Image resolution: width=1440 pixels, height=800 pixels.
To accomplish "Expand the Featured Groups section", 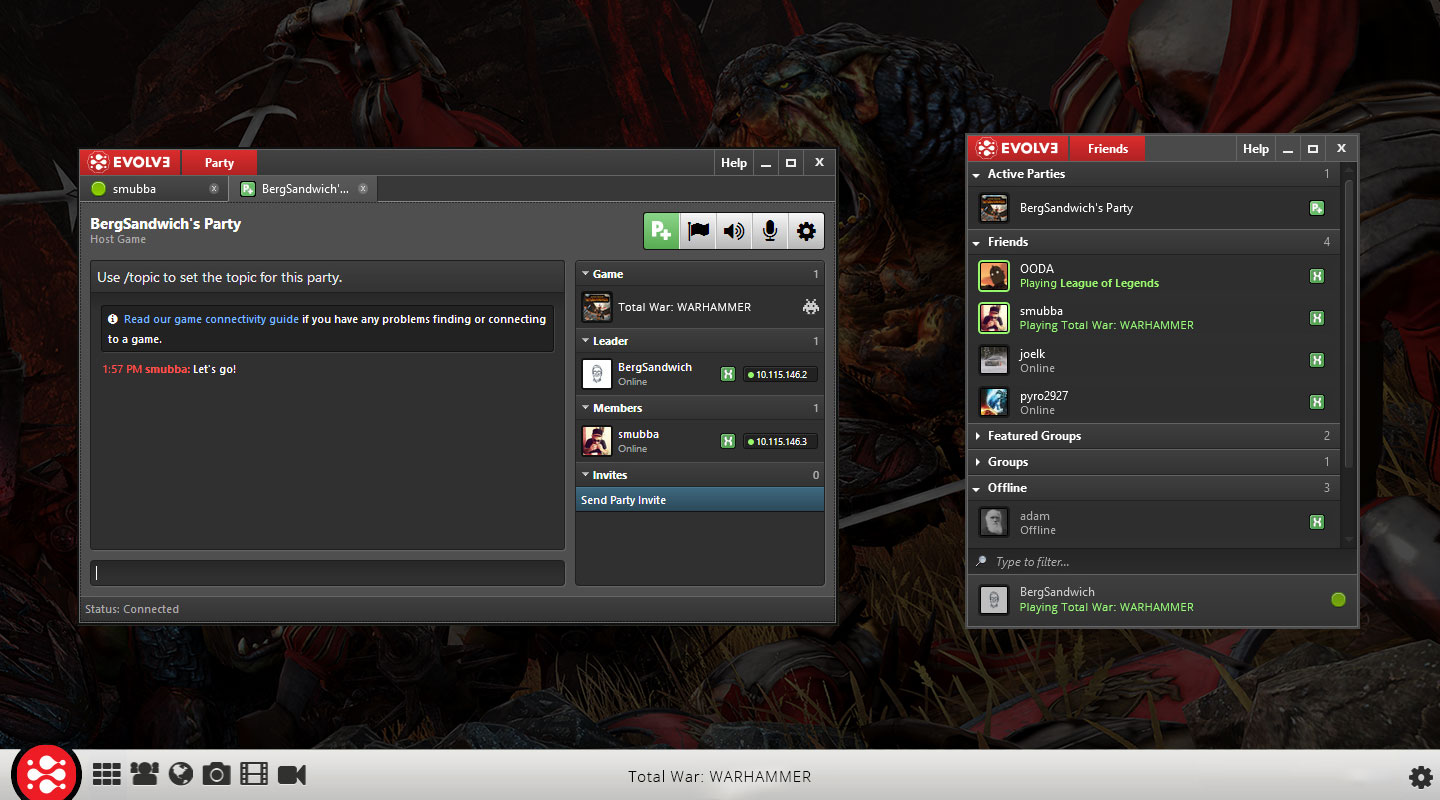I will (x=1154, y=436).
